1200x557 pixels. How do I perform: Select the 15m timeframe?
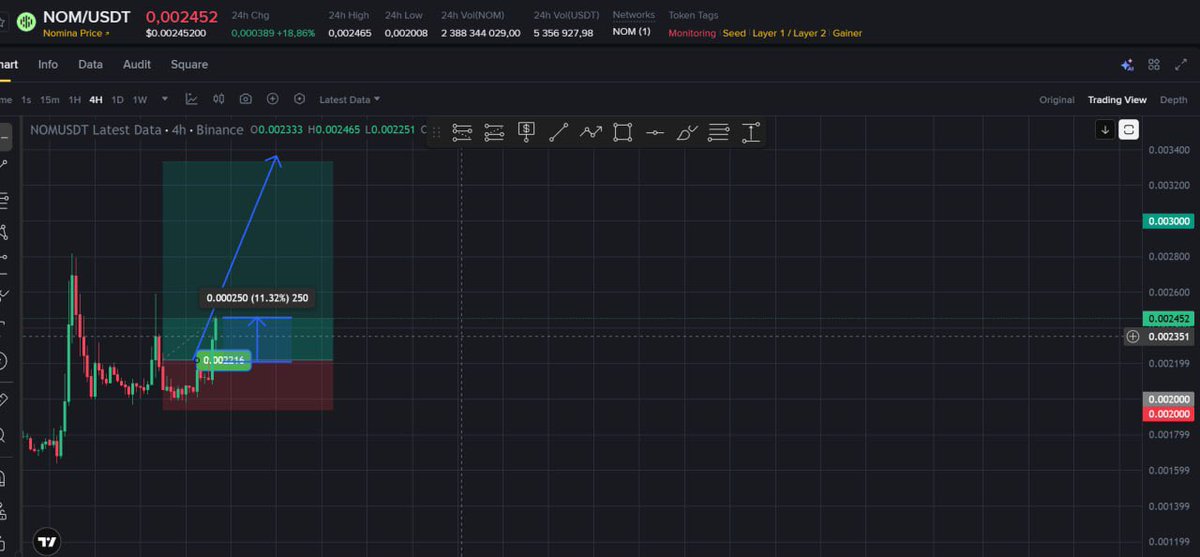tap(50, 100)
